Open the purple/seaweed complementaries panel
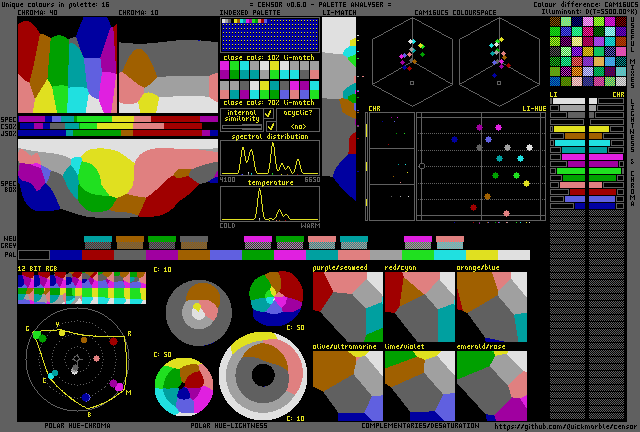The image size is (640, 432). pyautogui.click(x=348, y=307)
